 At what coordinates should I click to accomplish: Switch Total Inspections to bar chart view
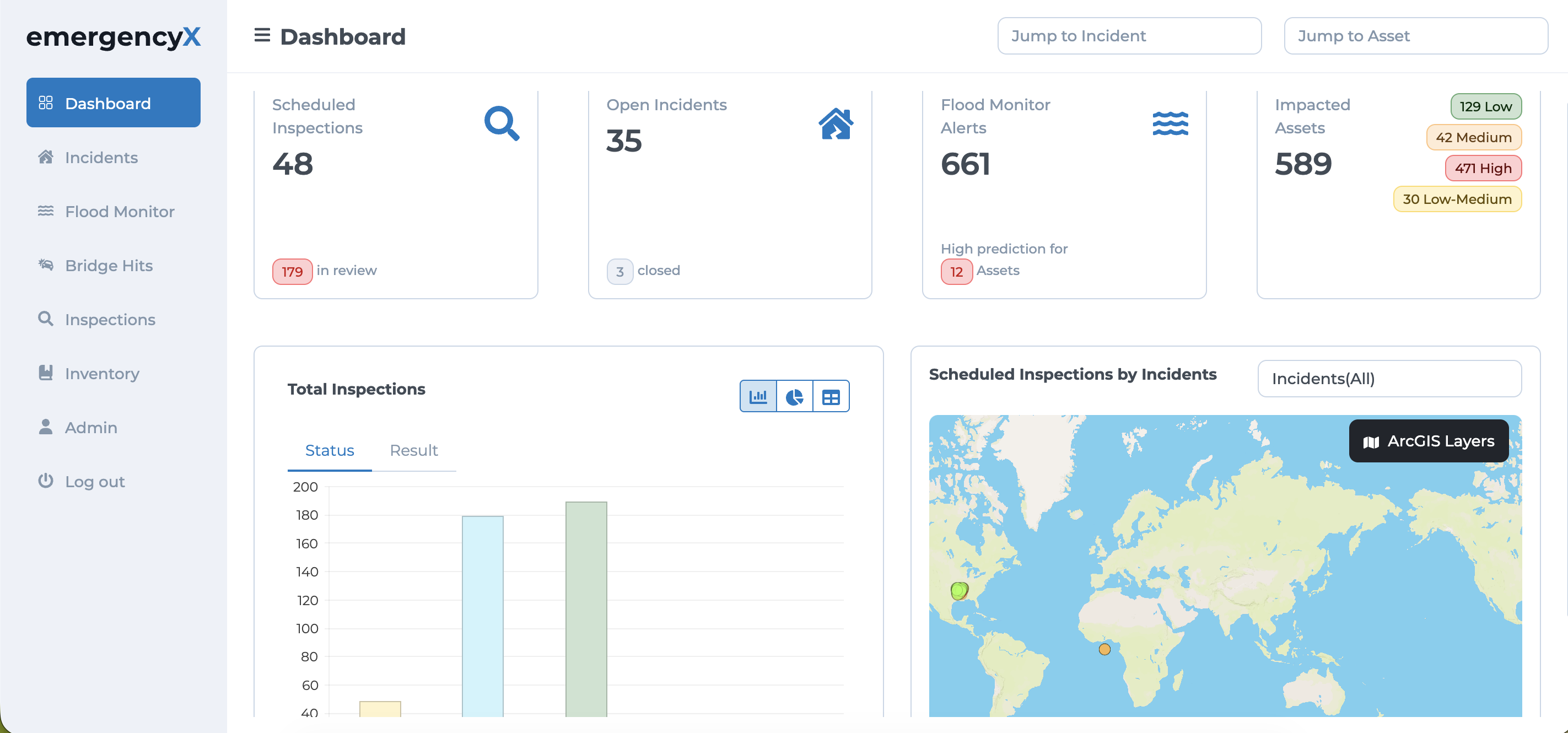point(758,397)
